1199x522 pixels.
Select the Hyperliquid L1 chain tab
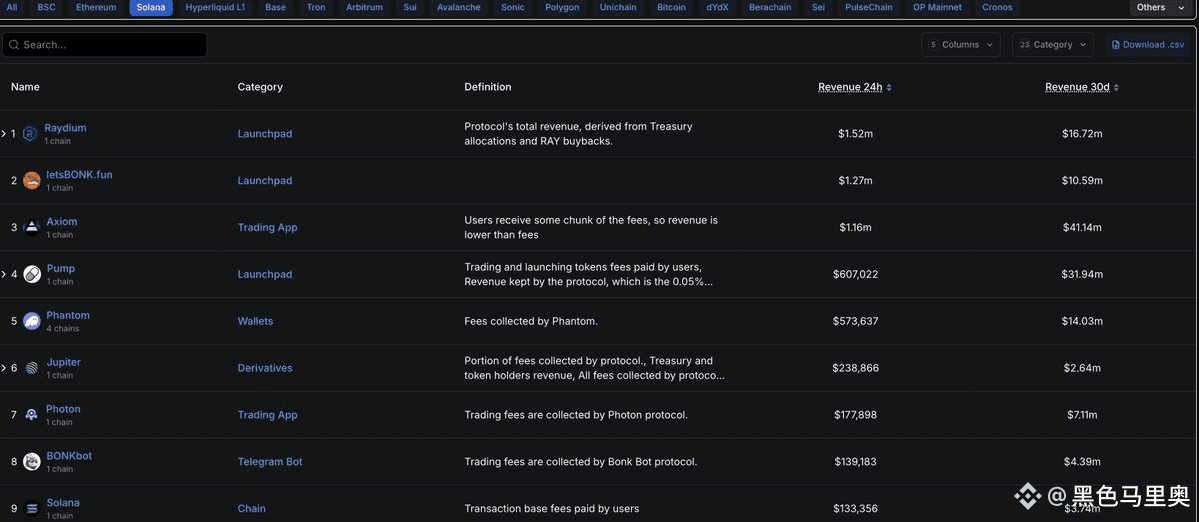click(x=216, y=8)
